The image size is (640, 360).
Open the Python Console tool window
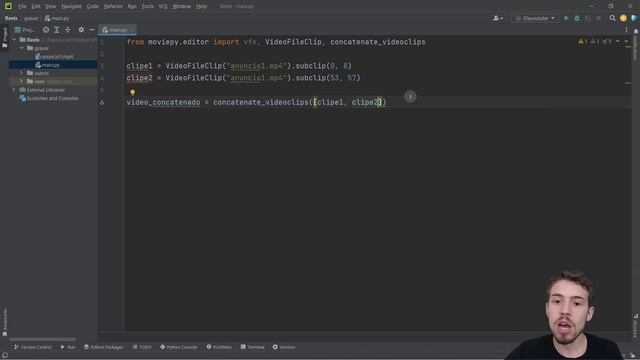pyautogui.click(x=179, y=347)
